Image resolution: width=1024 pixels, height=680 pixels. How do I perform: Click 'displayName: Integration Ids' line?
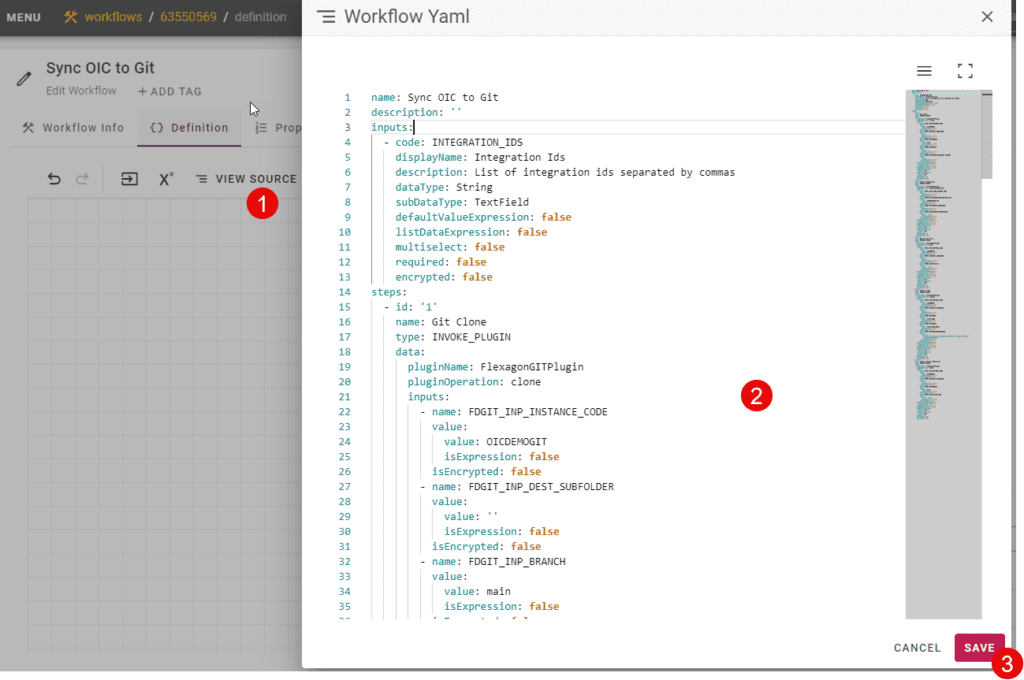(x=480, y=157)
